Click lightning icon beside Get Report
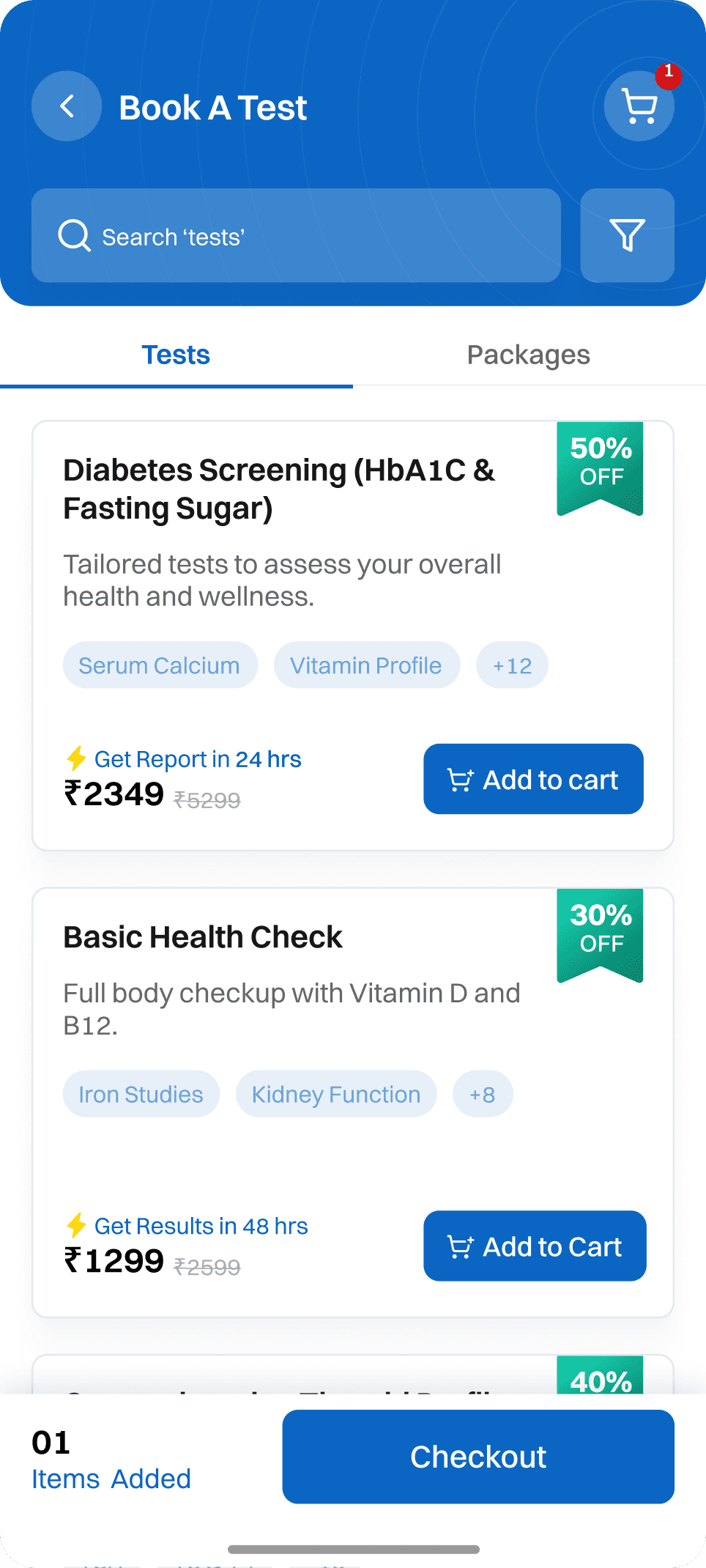Viewport: 706px width, 1568px height. pyautogui.click(x=76, y=758)
